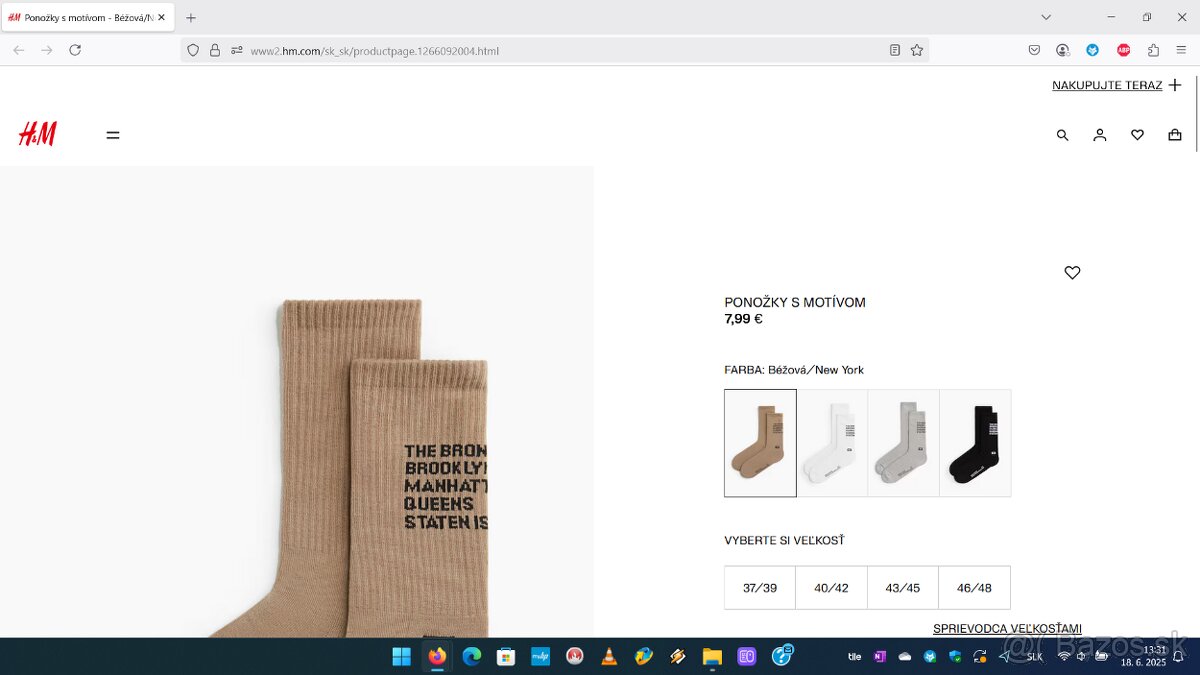Open the H&M hamburger menu
Screen dimensions: 1200x675
pyautogui.click(x=113, y=135)
